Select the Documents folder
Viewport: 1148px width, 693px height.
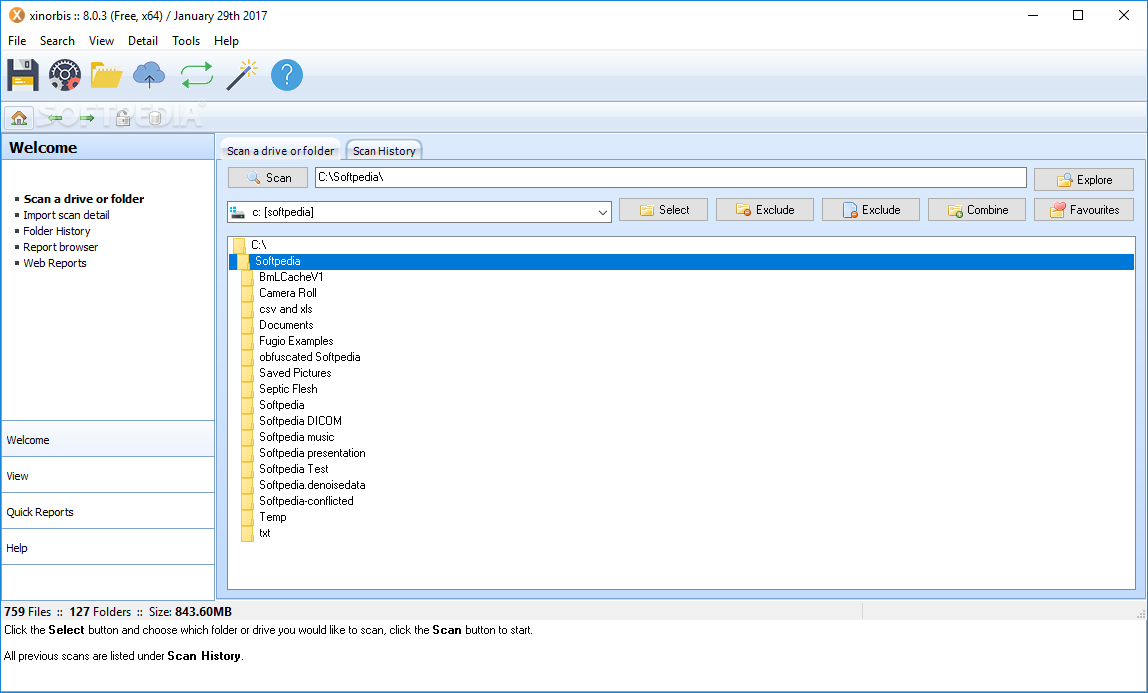286,325
